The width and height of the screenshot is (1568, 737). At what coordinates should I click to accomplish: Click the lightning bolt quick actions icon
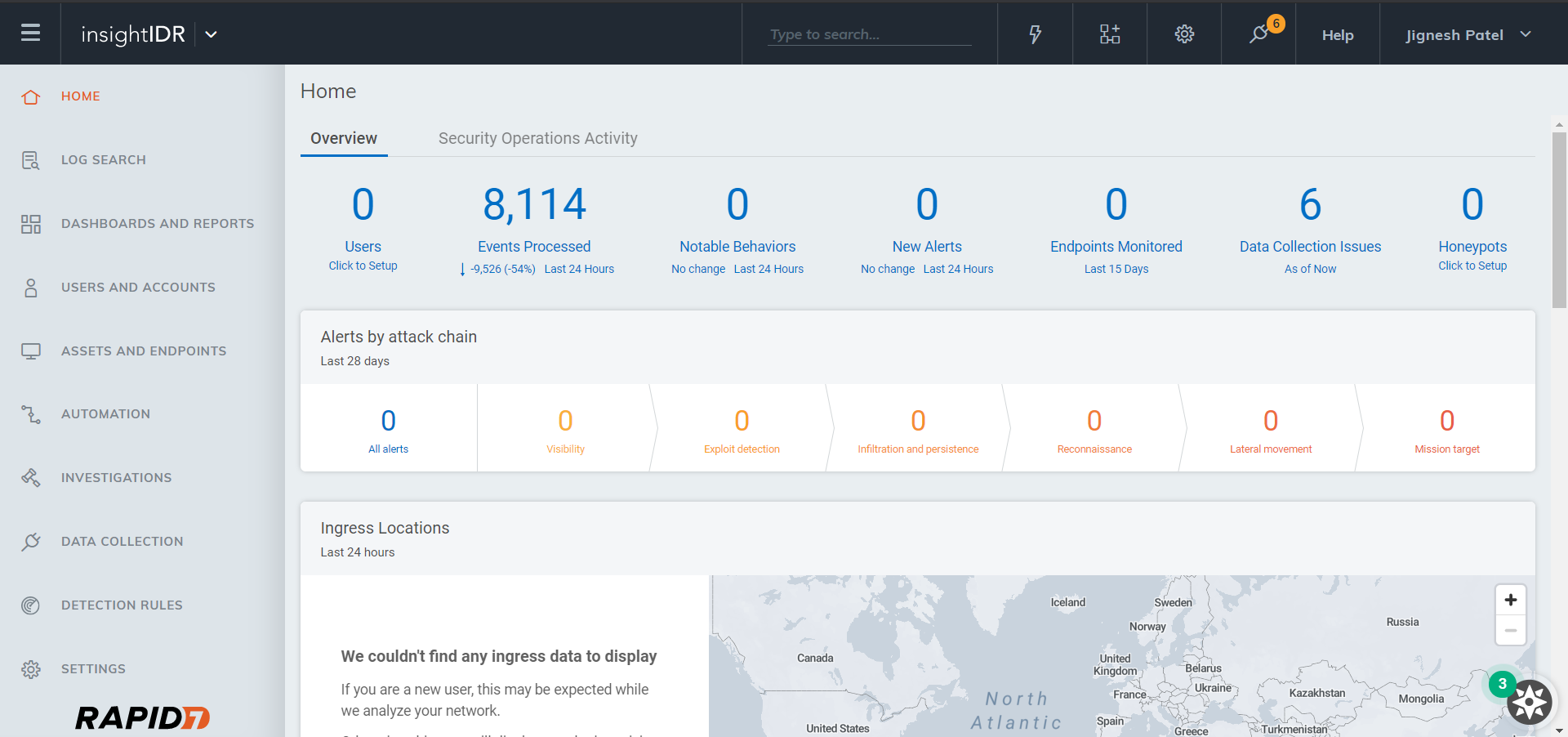coord(1035,34)
